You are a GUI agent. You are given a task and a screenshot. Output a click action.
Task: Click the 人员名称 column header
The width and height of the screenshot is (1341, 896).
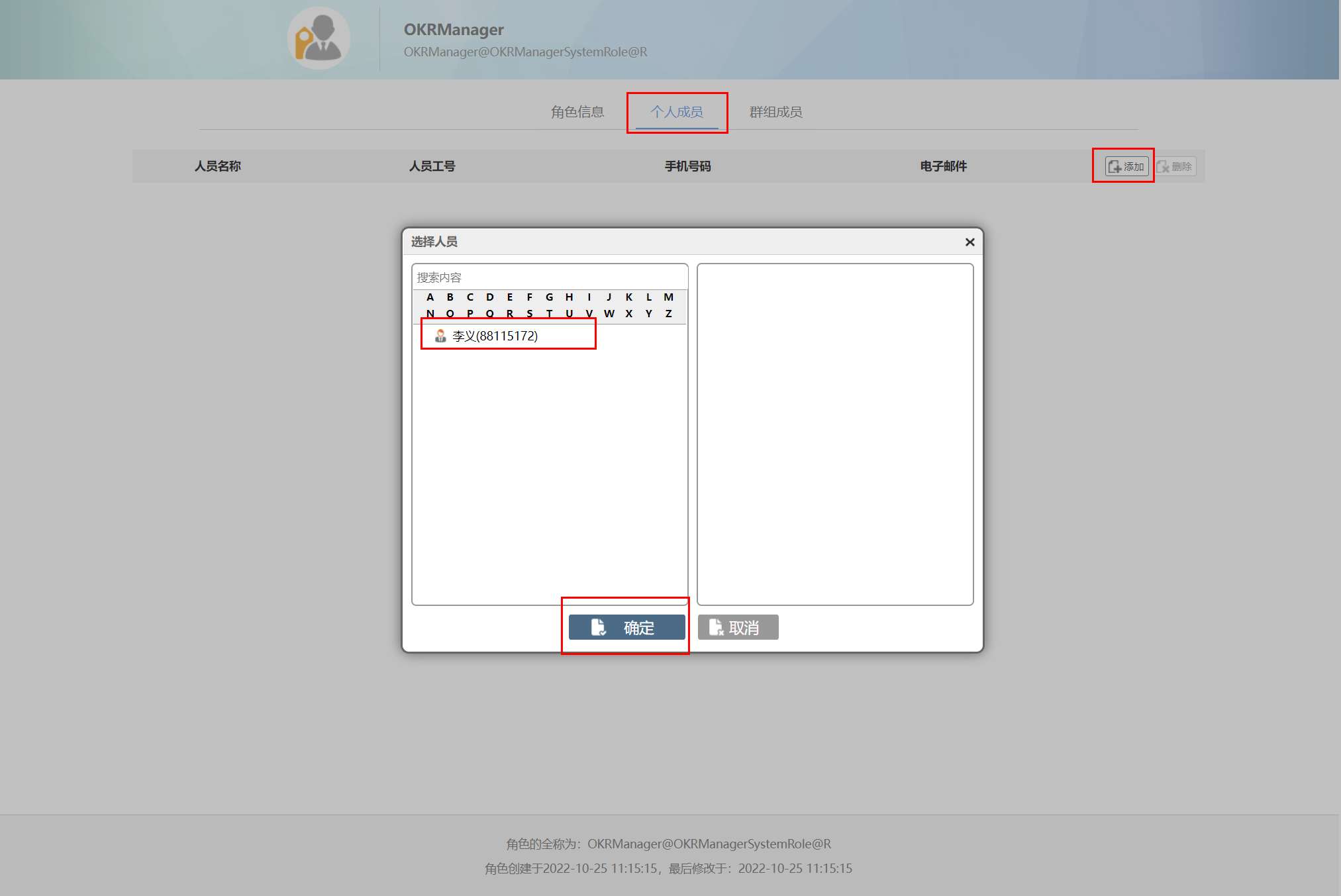coord(217,166)
